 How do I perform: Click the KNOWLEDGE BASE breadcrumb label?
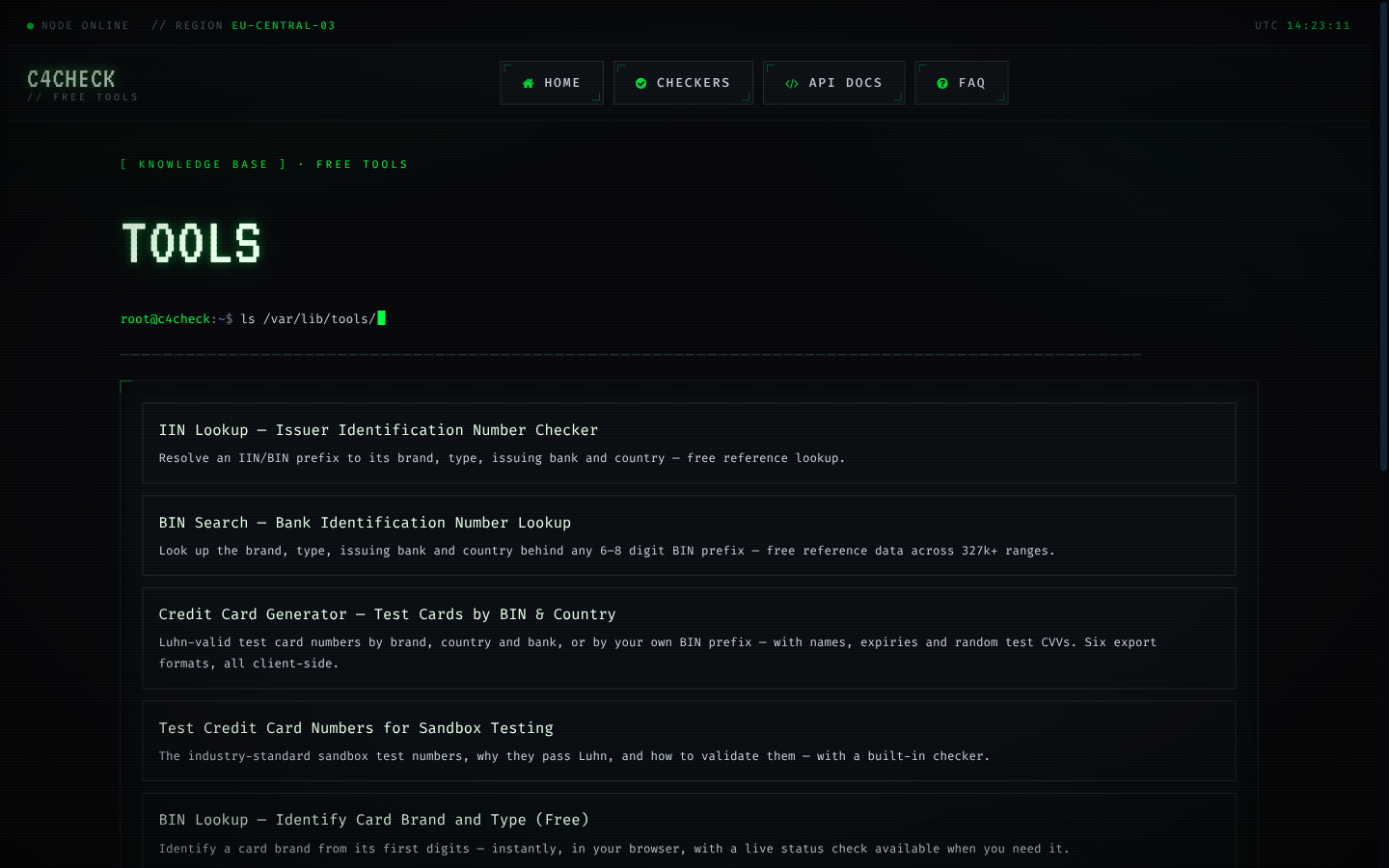pyautogui.click(x=204, y=164)
